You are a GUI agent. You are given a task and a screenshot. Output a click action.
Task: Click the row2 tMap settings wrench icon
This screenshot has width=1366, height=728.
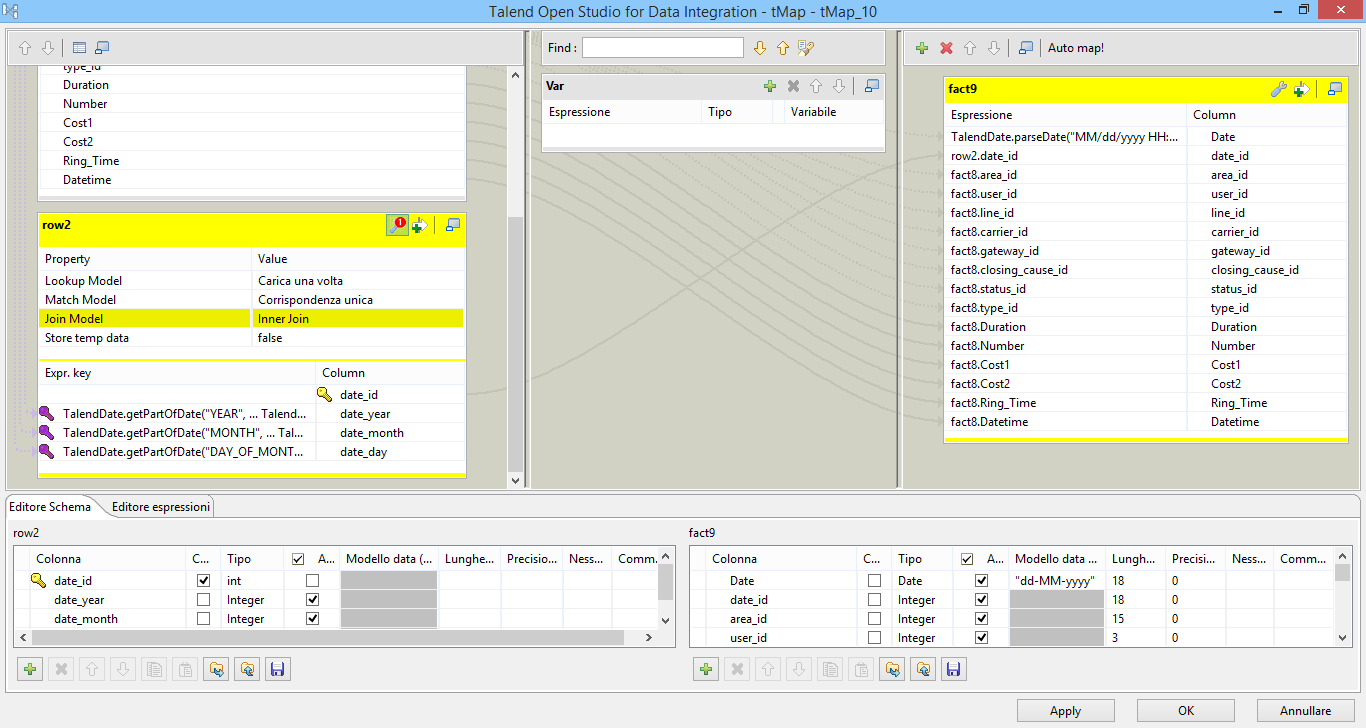pos(397,226)
